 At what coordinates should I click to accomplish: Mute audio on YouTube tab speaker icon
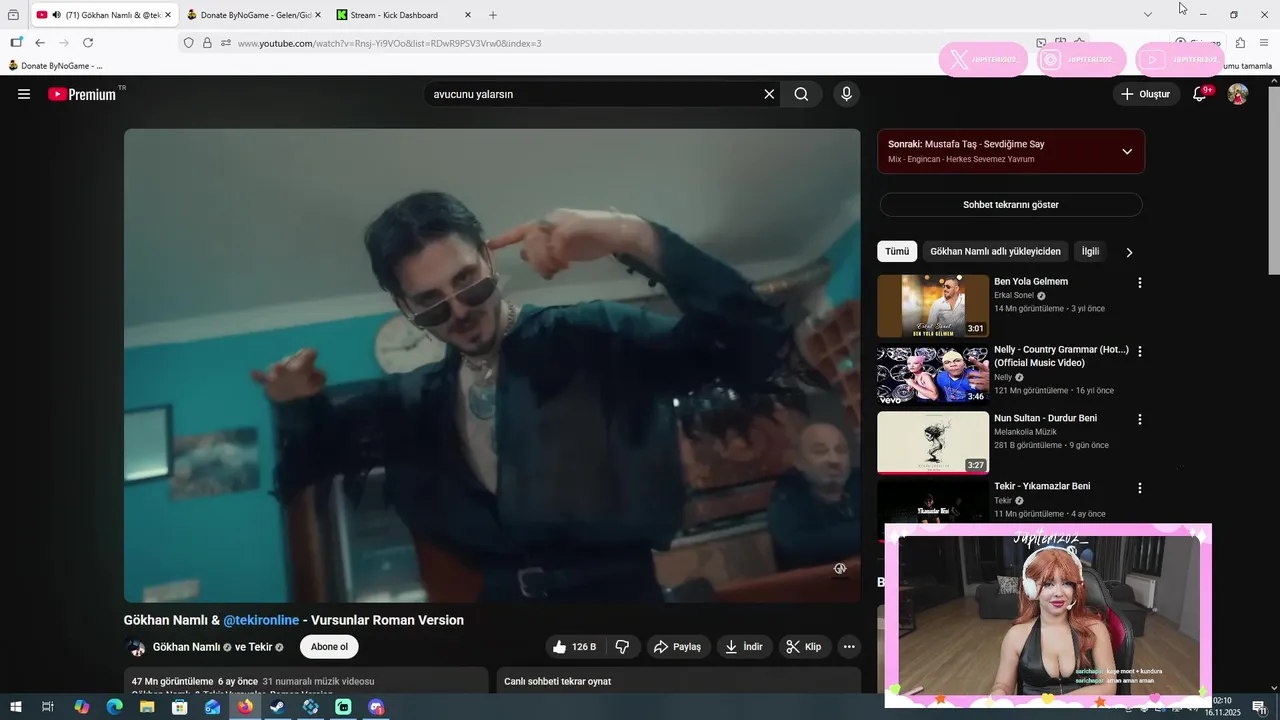click(56, 15)
